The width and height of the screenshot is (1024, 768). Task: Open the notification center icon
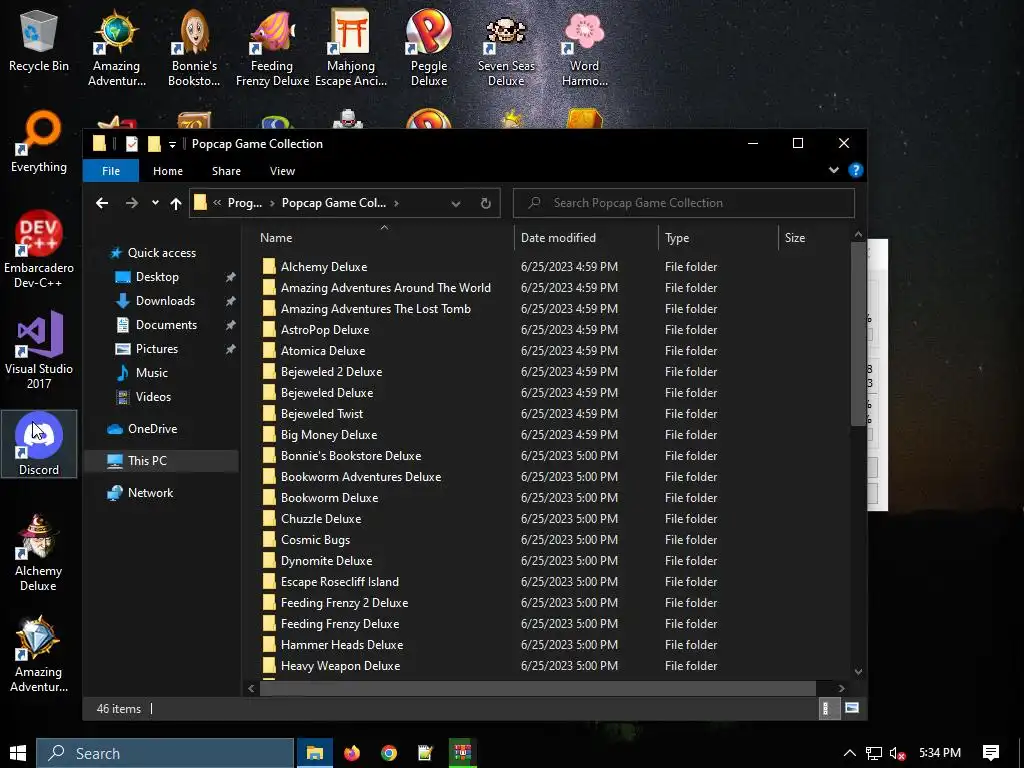pyautogui.click(x=991, y=753)
